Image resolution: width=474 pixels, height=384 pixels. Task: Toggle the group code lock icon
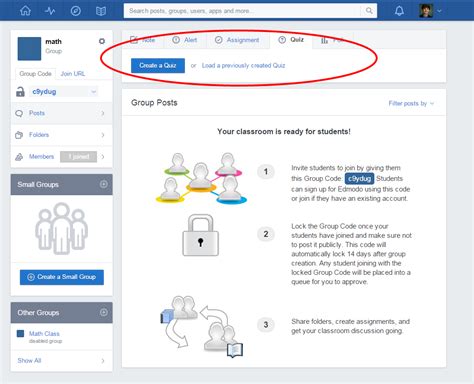20,92
